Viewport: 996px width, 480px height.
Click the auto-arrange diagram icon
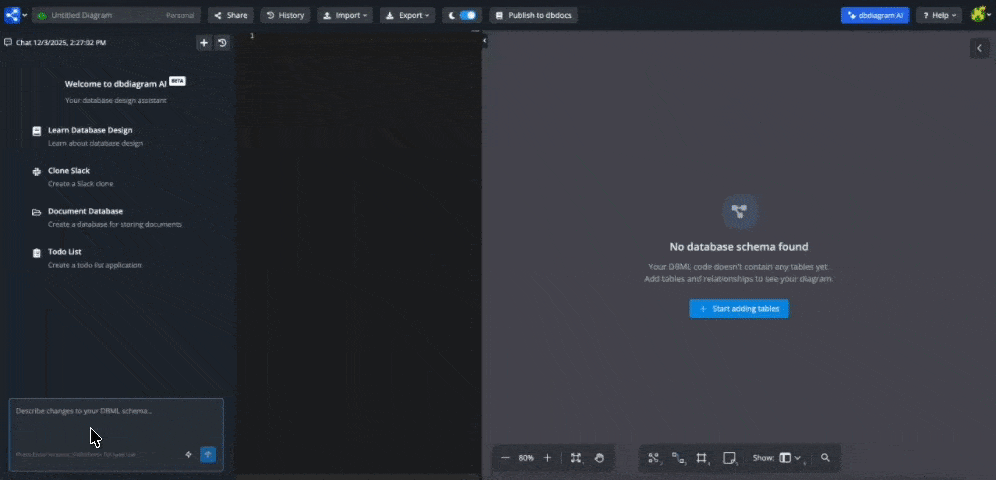[x=654, y=458]
